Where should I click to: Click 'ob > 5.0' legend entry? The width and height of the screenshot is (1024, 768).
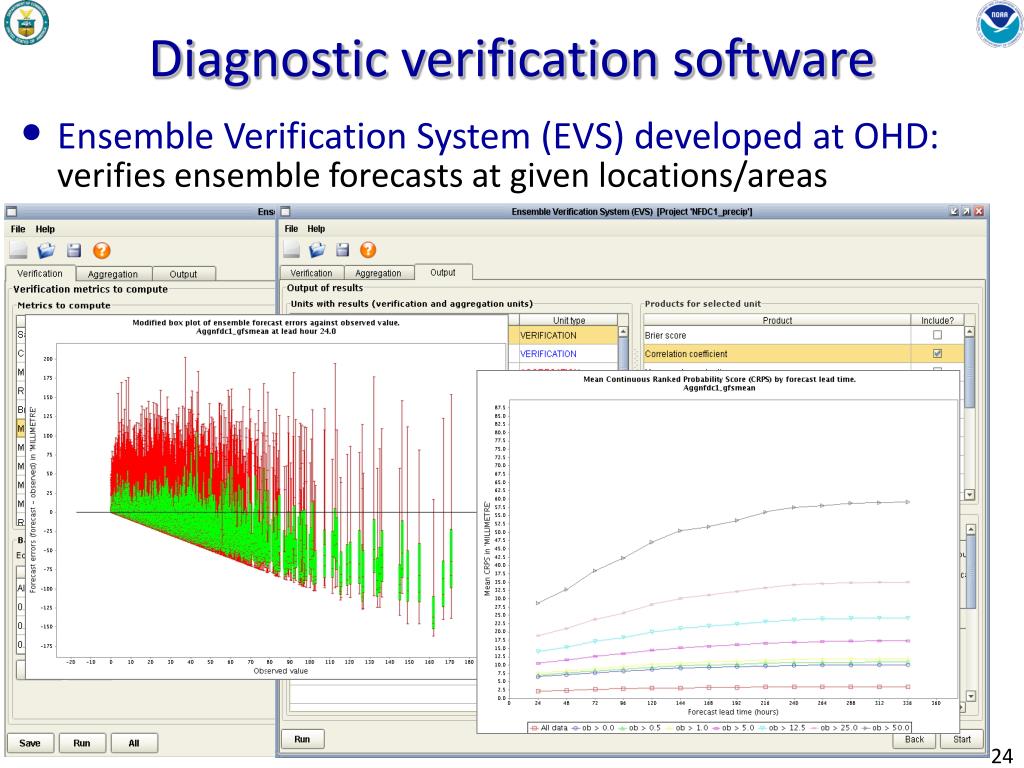tap(733, 728)
